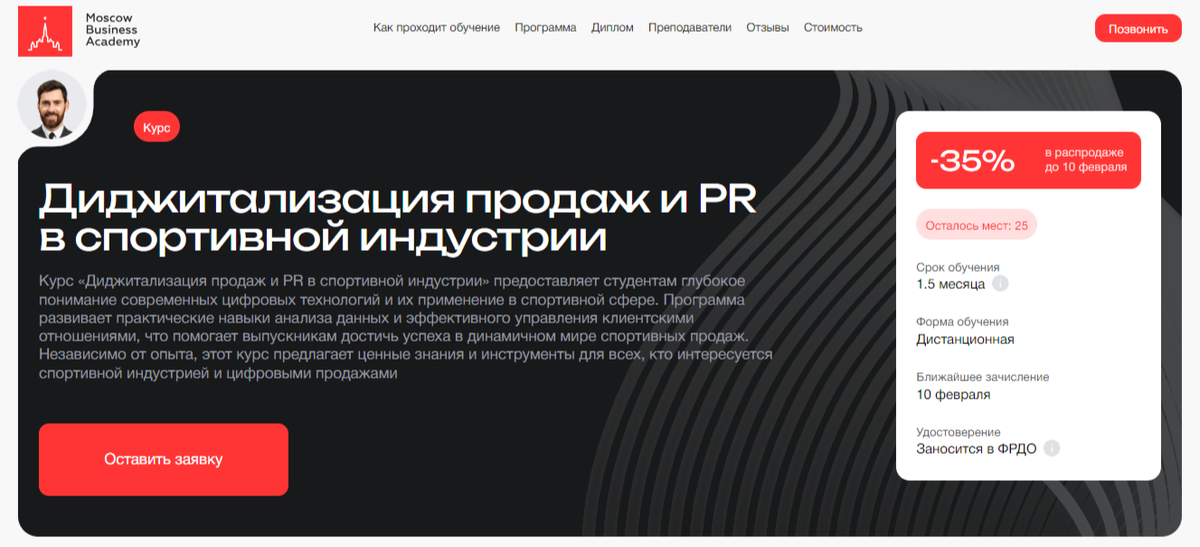Screen dimensions: 1200x547
Task: Click the -35% discount banner
Action: pos(1028,160)
